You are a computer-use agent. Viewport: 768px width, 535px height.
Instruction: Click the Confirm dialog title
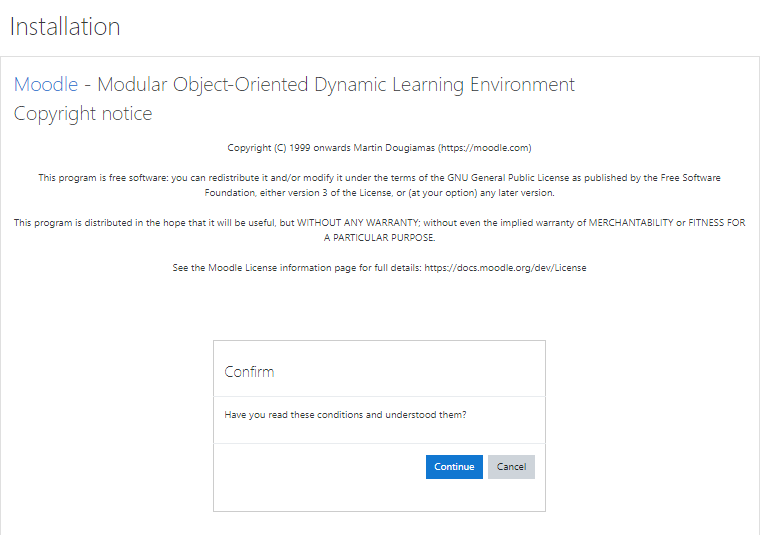click(x=249, y=372)
